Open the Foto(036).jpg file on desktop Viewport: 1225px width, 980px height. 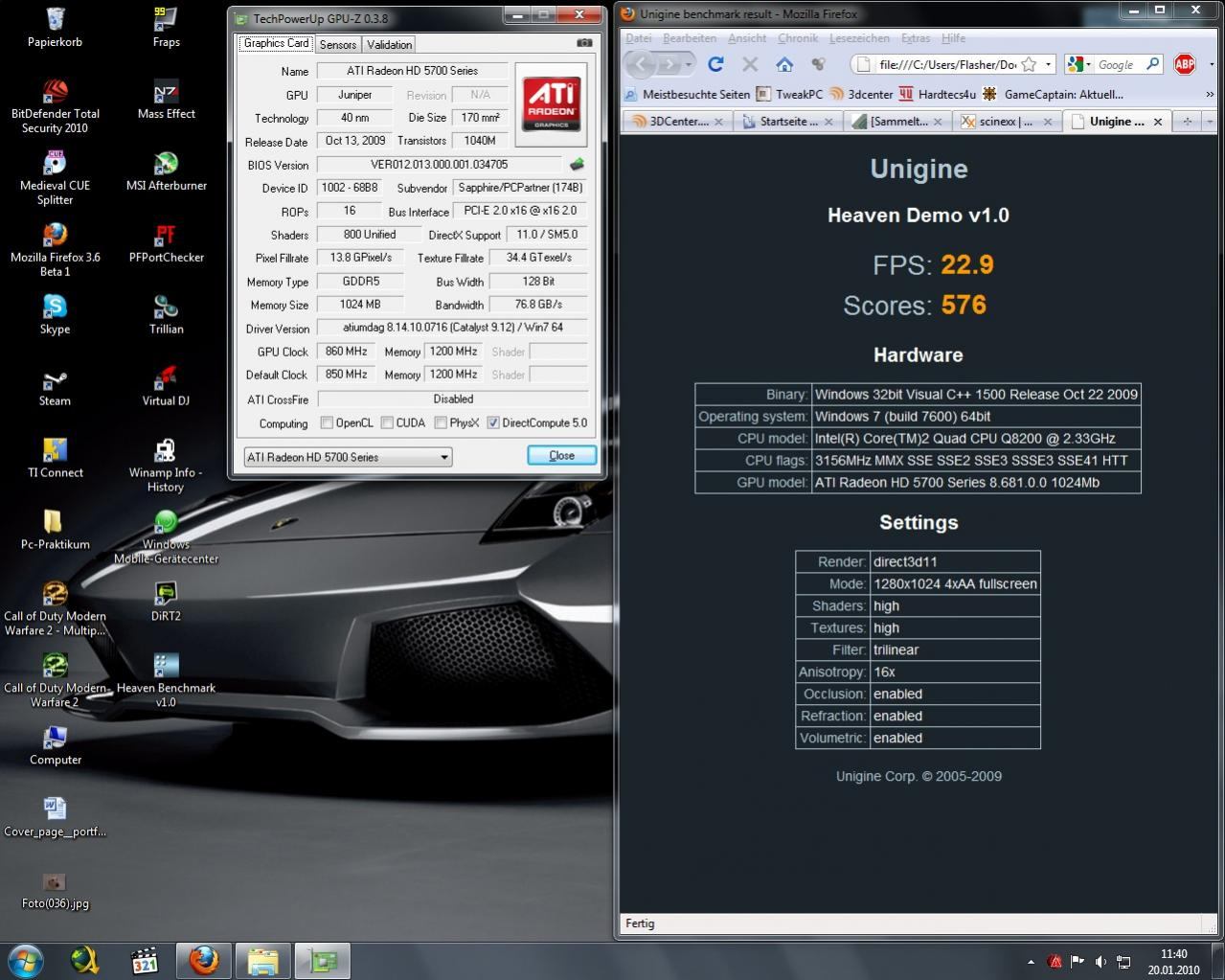coord(55,889)
